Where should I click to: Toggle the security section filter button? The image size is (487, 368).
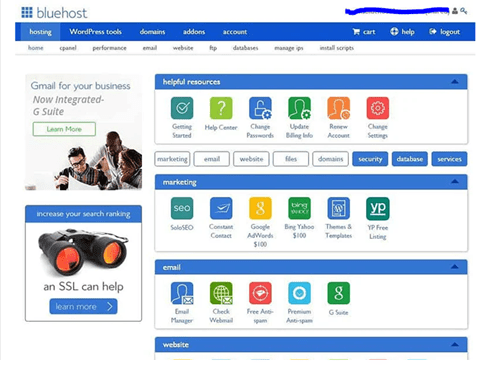pyautogui.click(x=370, y=159)
